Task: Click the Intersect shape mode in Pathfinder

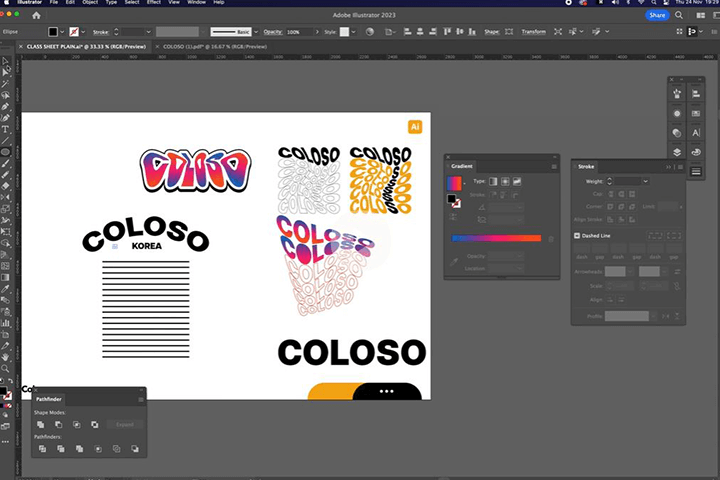Action: coord(76,424)
